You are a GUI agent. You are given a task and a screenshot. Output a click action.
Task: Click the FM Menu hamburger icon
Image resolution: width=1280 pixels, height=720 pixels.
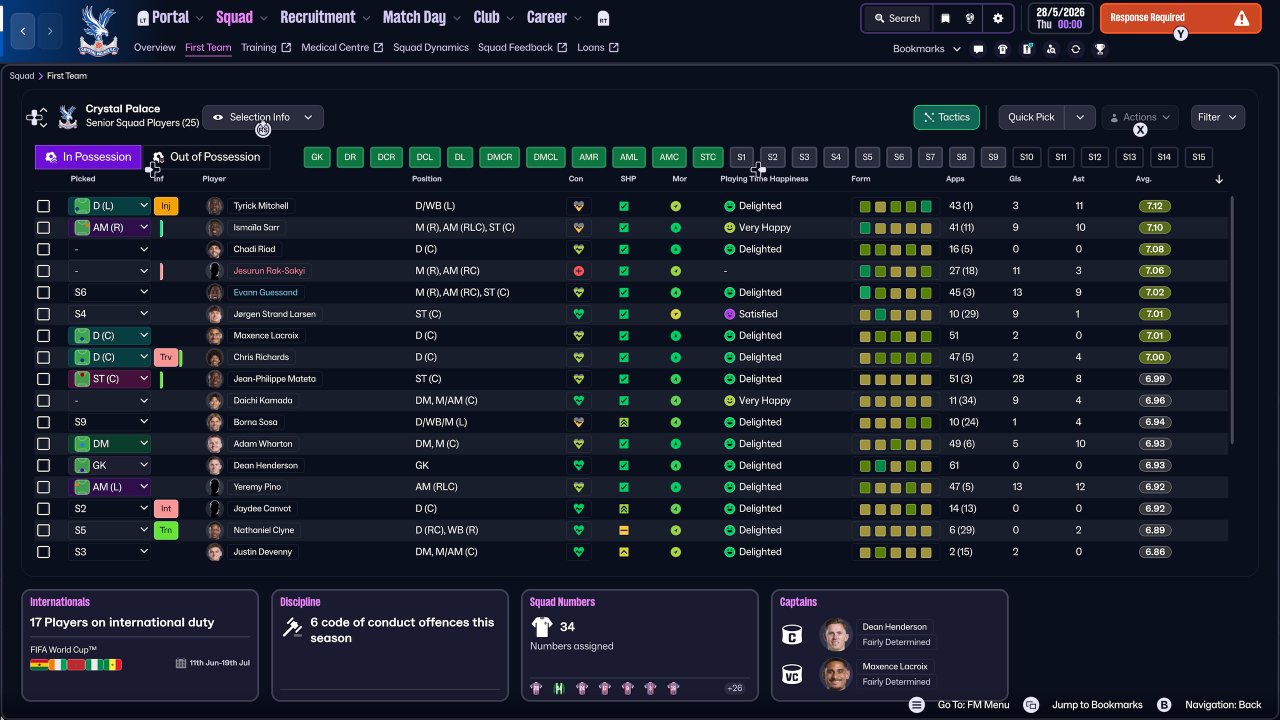point(917,705)
